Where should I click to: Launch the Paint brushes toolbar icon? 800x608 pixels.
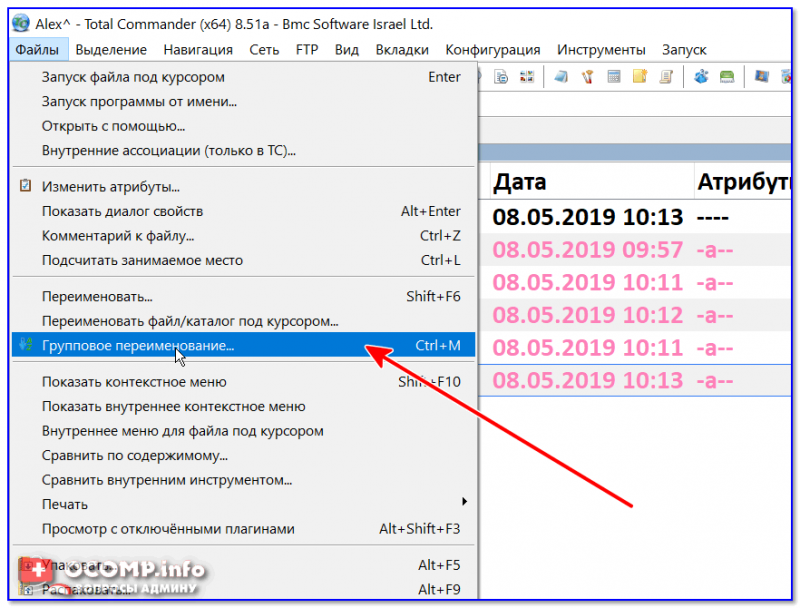tap(587, 77)
